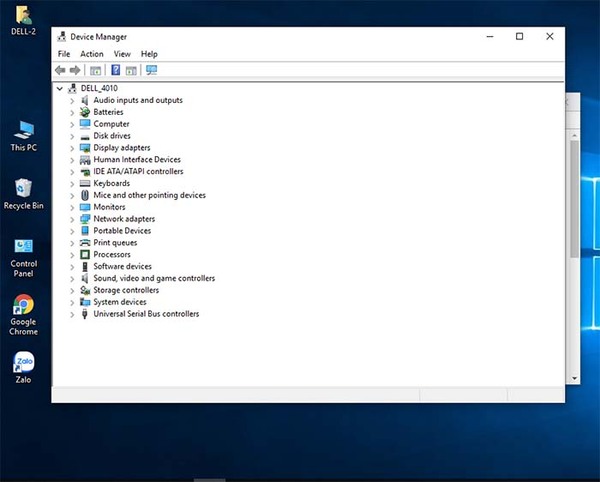Click Scan for hardware changes toolbar icon
600x482 pixels.
(152, 70)
